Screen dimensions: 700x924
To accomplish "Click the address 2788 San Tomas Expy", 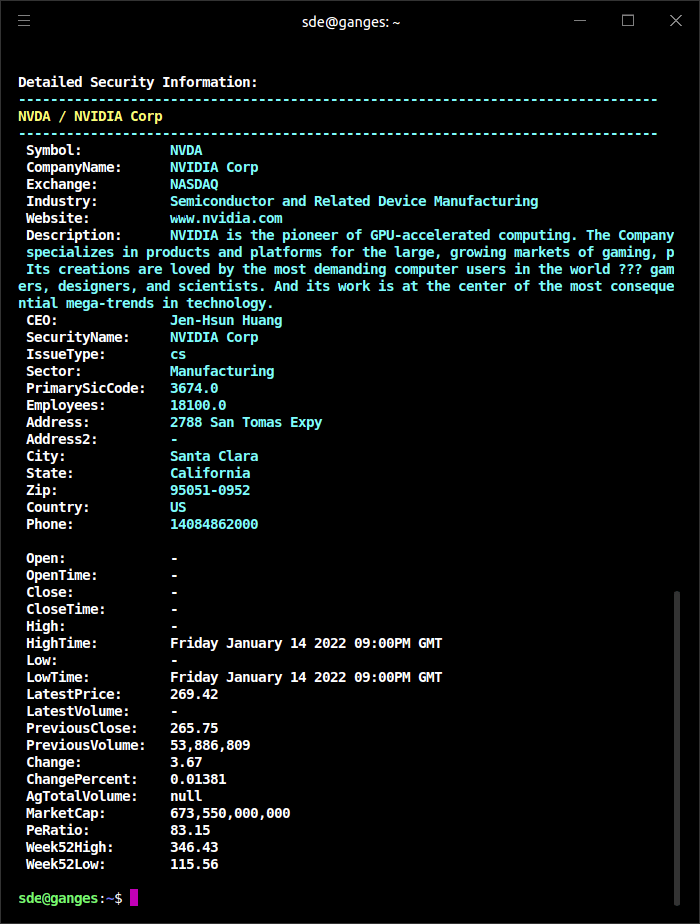I will [246, 423].
